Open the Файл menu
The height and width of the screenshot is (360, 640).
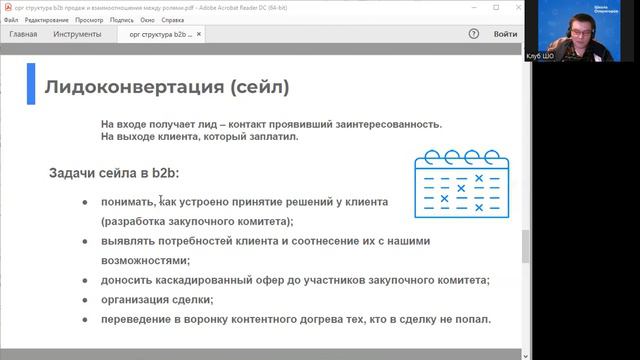11,20
